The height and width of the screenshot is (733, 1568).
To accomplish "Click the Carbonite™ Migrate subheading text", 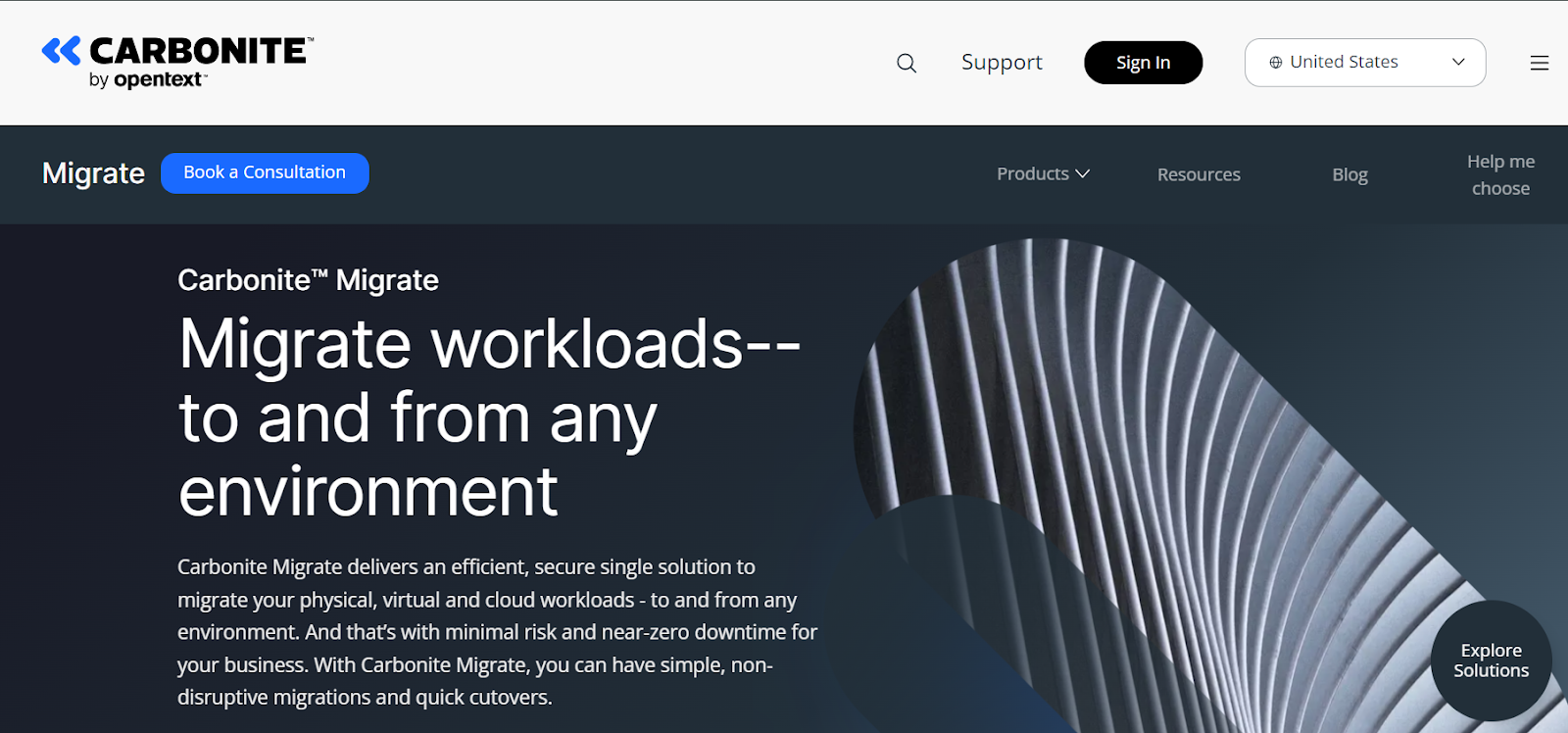I will coord(308,280).
